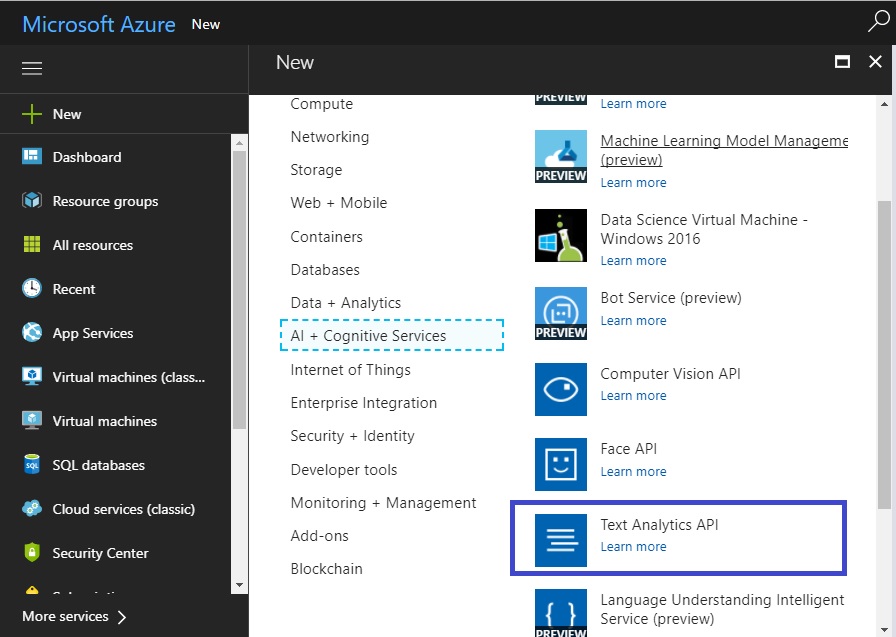Viewport: 896px width, 637px height.
Task: Click the SQL databases cylinder icon
Action: click(32, 464)
